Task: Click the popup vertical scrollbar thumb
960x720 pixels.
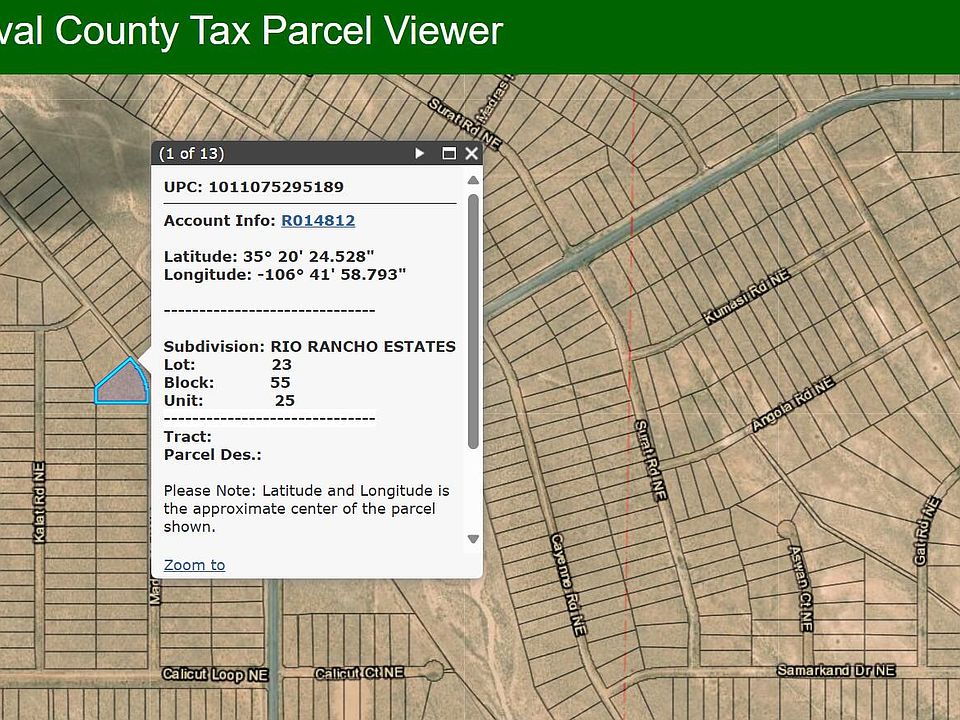Action: (473, 321)
